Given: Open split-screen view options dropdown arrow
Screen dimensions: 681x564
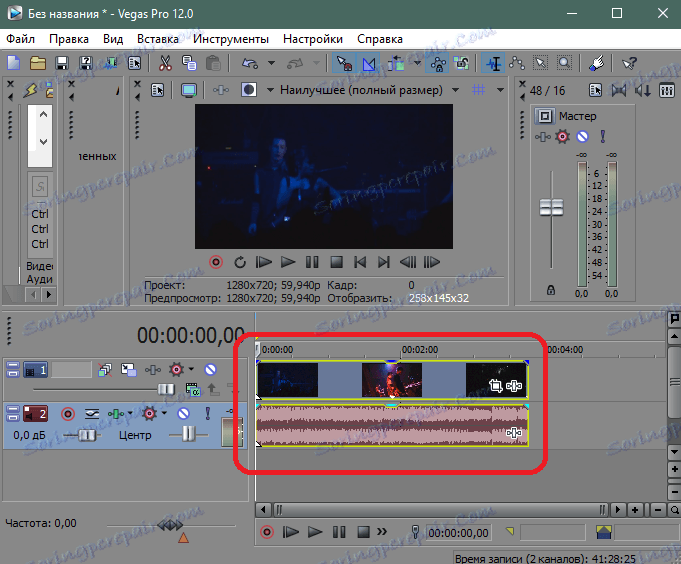Looking at the screenshot, I should pyautogui.click(x=270, y=90).
